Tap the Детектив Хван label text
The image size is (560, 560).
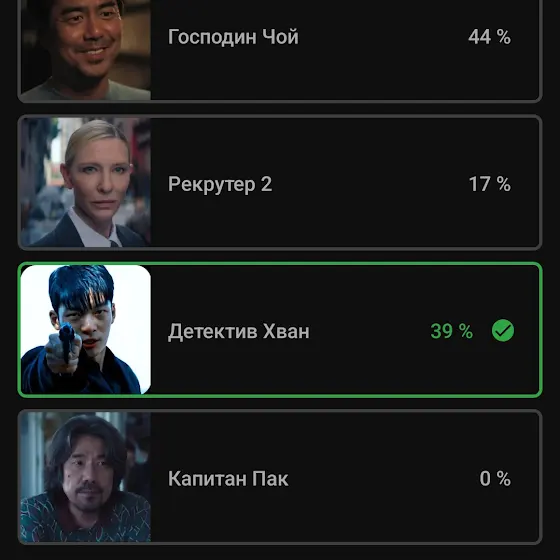pos(239,331)
